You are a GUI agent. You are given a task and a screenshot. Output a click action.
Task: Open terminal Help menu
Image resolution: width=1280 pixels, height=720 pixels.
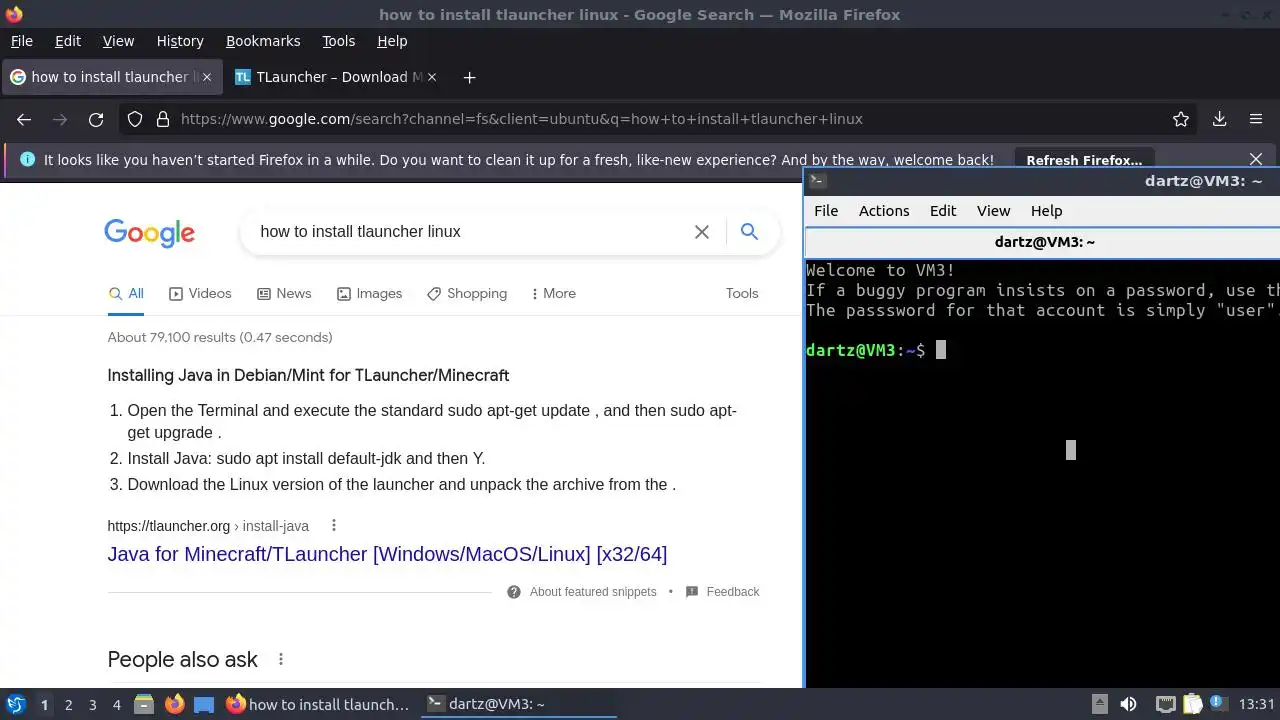click(1046, 211)
